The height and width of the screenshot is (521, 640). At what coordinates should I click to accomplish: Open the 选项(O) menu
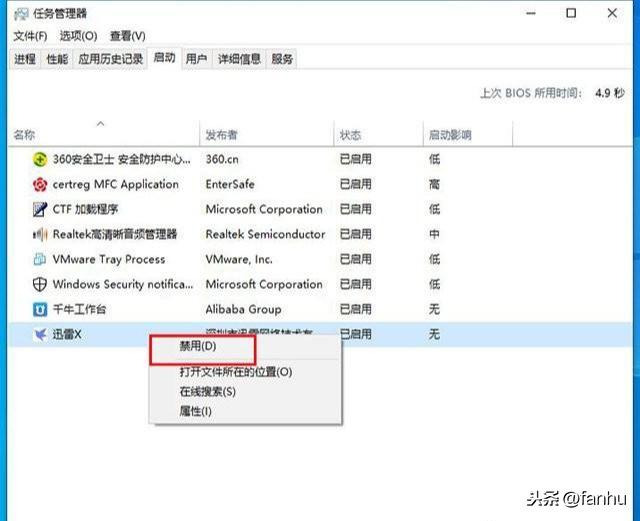point(78,36)
